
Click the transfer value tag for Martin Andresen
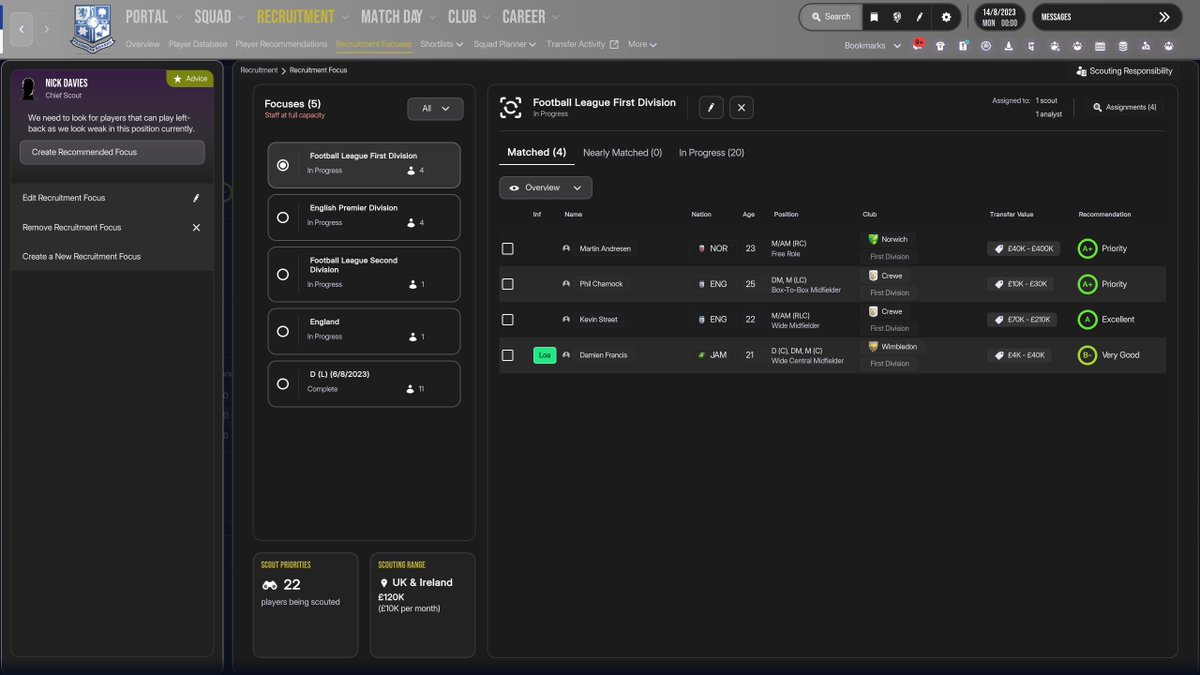1023,248
